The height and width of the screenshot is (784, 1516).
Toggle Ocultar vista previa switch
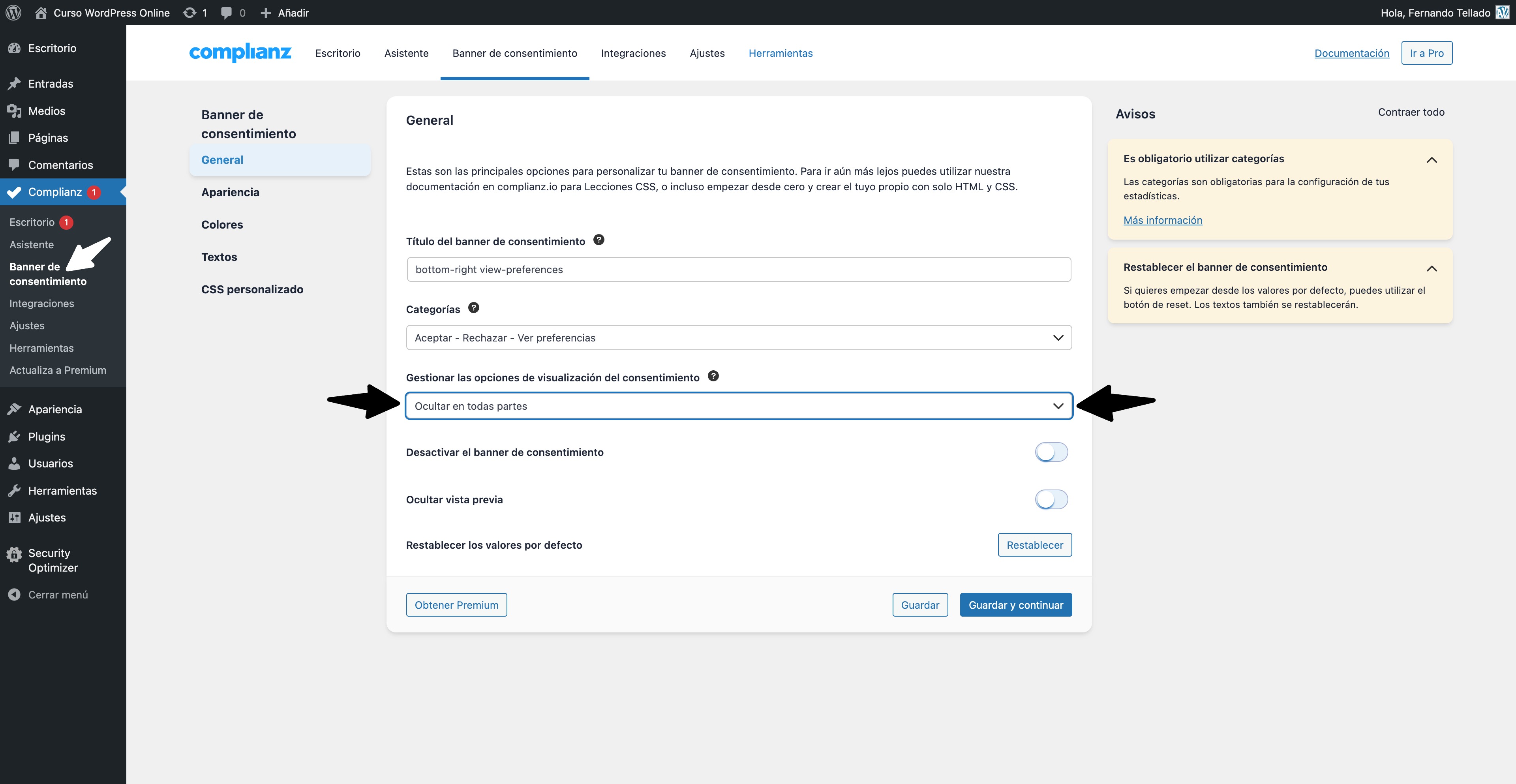1051,499
